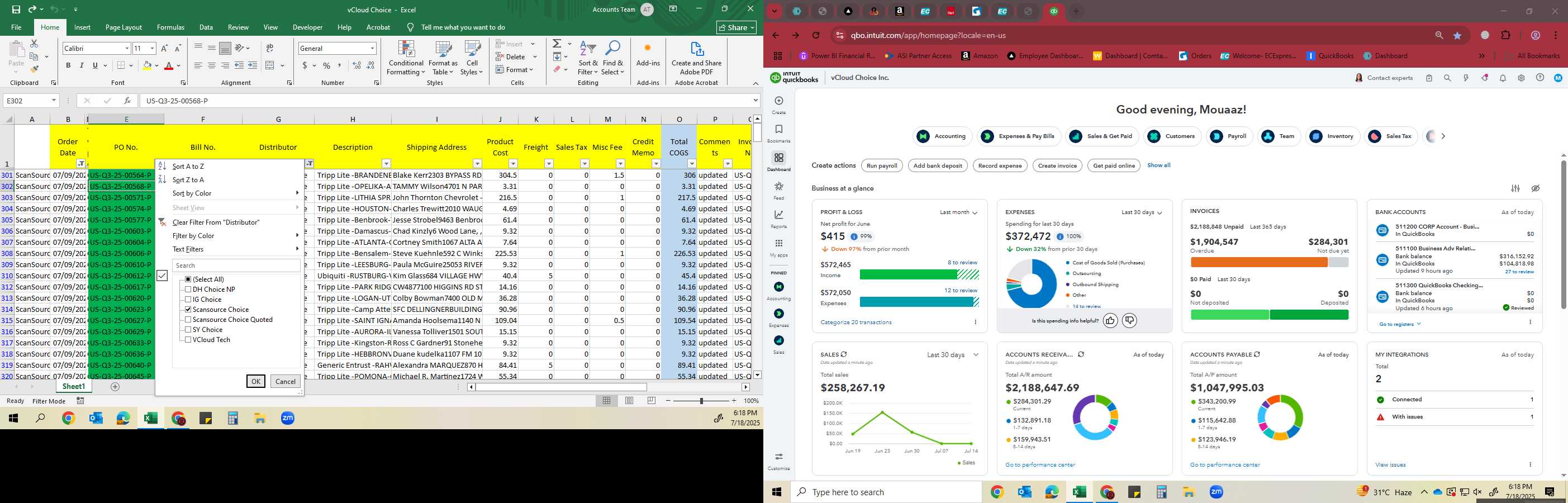Click Insert Function fx icon
Image resolution: width=1568 pixels, height=503 pixels.
[127, 101]
